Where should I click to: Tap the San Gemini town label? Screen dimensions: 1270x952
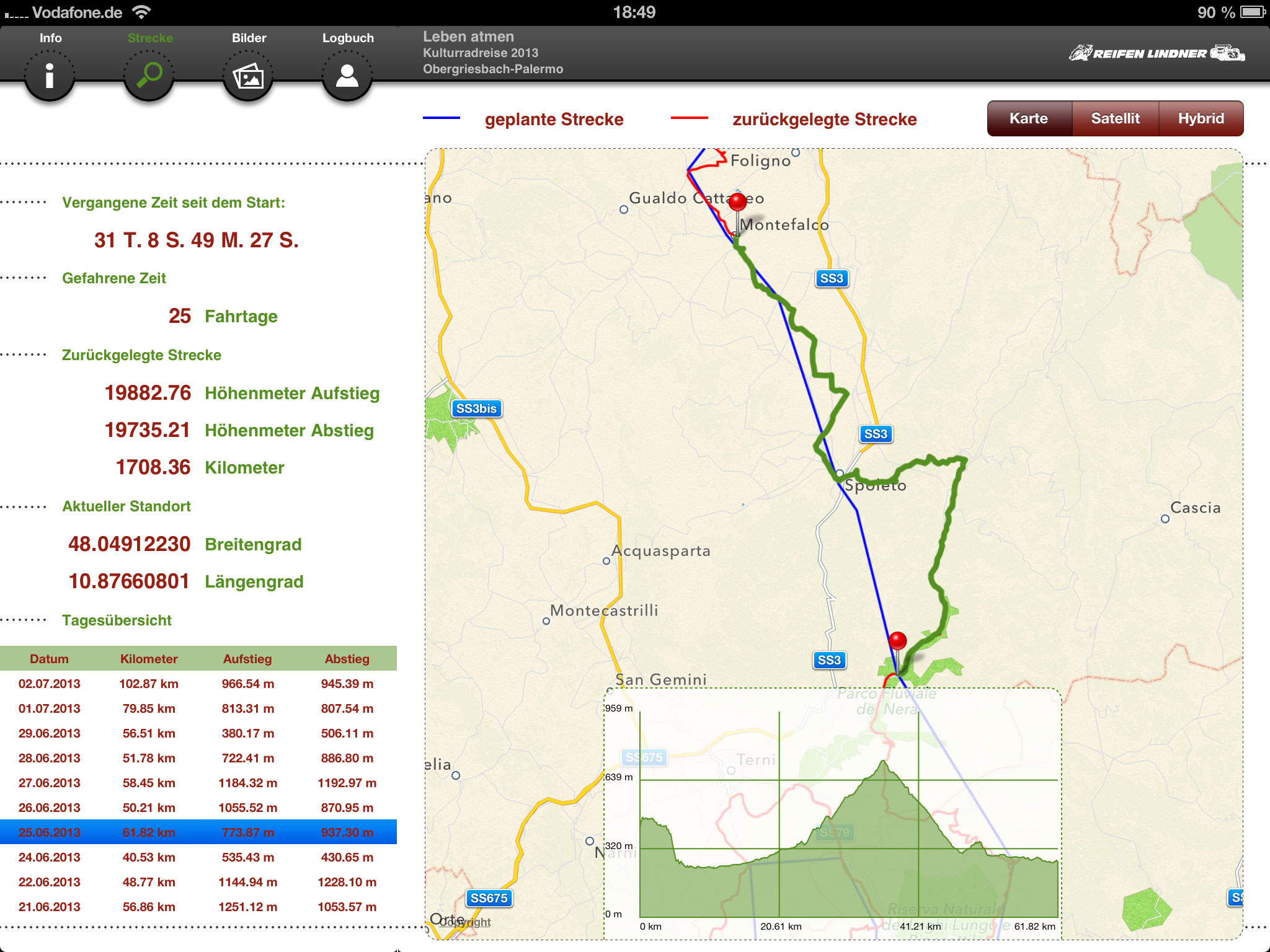pos(661,680)
